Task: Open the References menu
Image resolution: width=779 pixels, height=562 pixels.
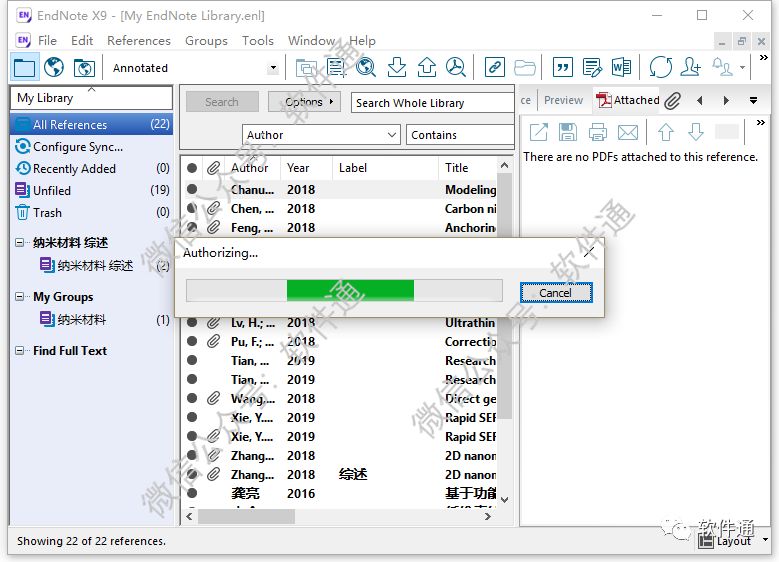Action: (139, 40)
